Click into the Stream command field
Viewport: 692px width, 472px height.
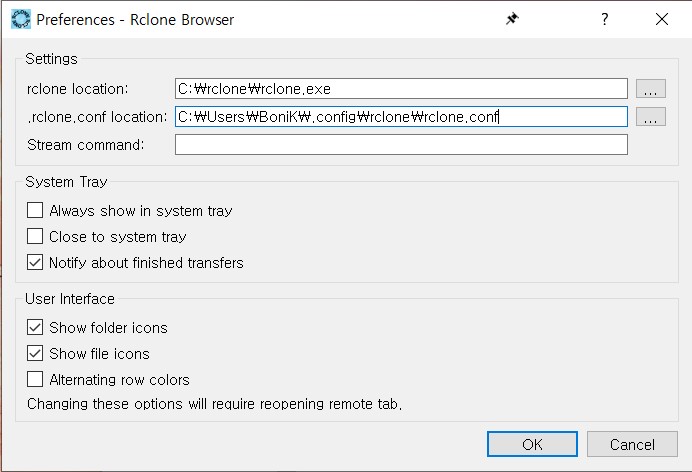point(401,145)
